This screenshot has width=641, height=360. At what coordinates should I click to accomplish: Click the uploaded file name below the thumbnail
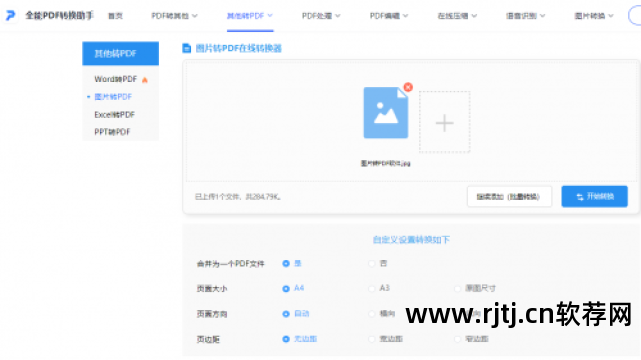(x=385, y=163)
